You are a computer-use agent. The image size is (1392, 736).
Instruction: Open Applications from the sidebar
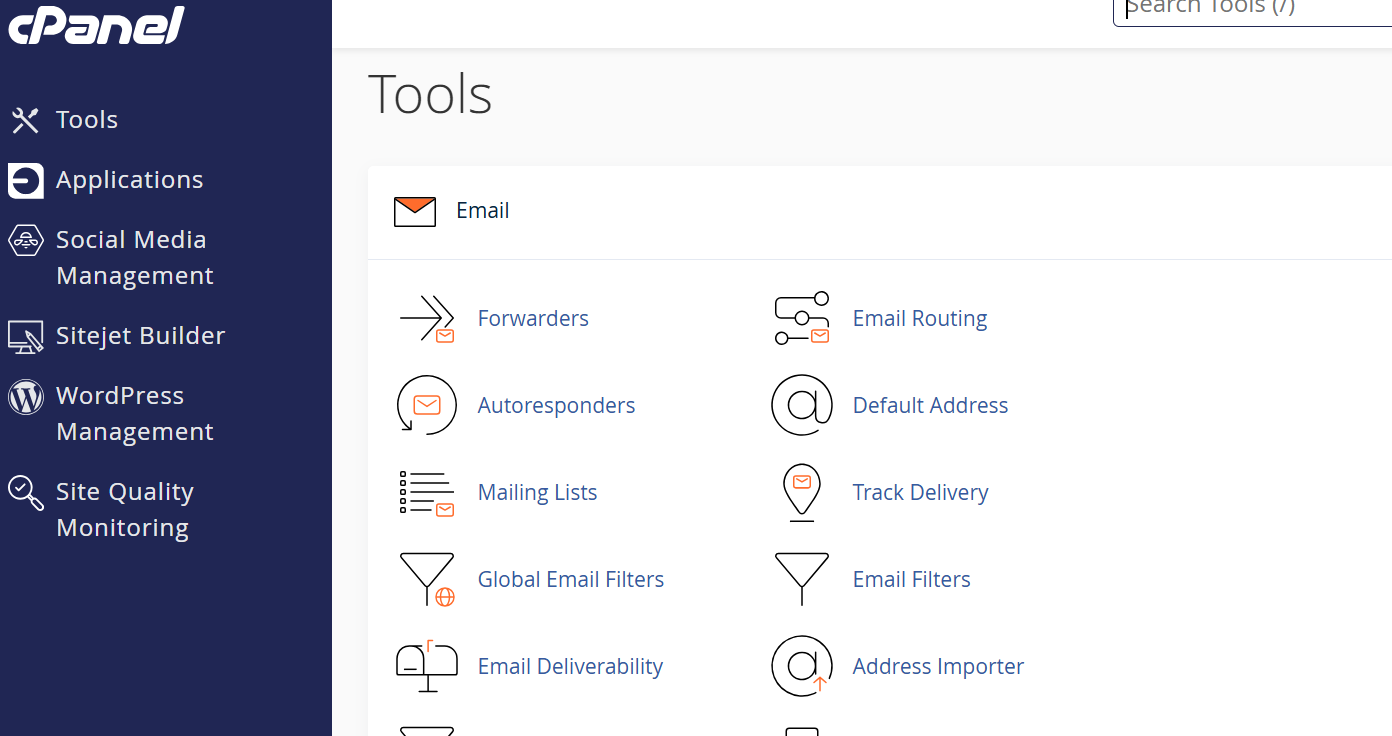click(x=130, y=180)
